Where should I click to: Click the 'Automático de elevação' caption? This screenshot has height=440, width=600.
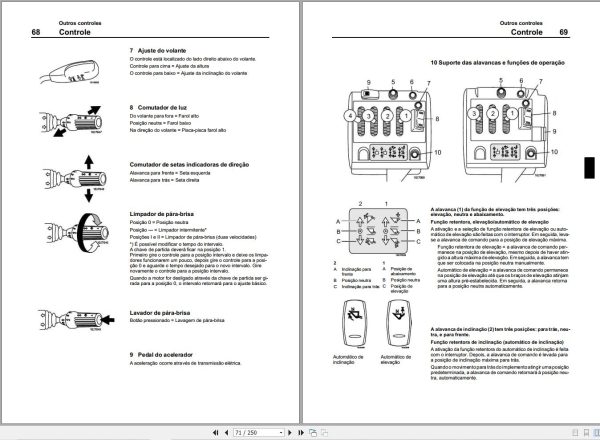(x=396, y=359)
